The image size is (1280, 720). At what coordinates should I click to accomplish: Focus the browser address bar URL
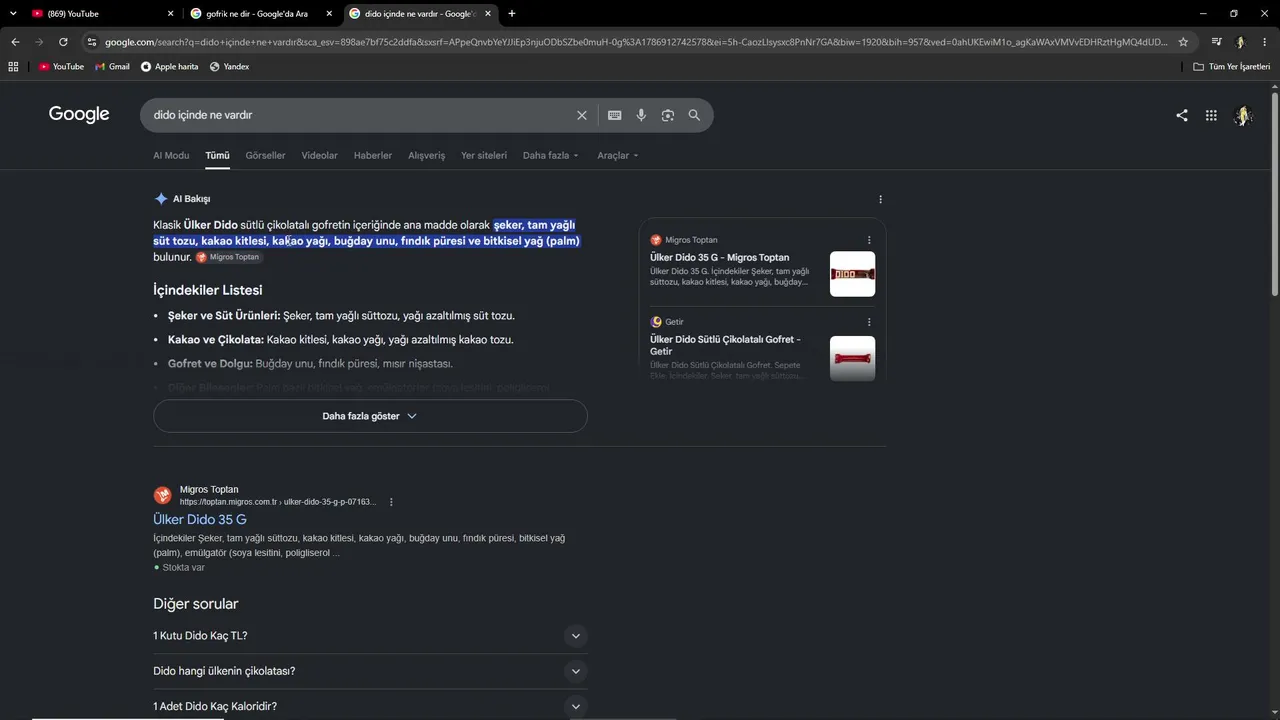636,42
